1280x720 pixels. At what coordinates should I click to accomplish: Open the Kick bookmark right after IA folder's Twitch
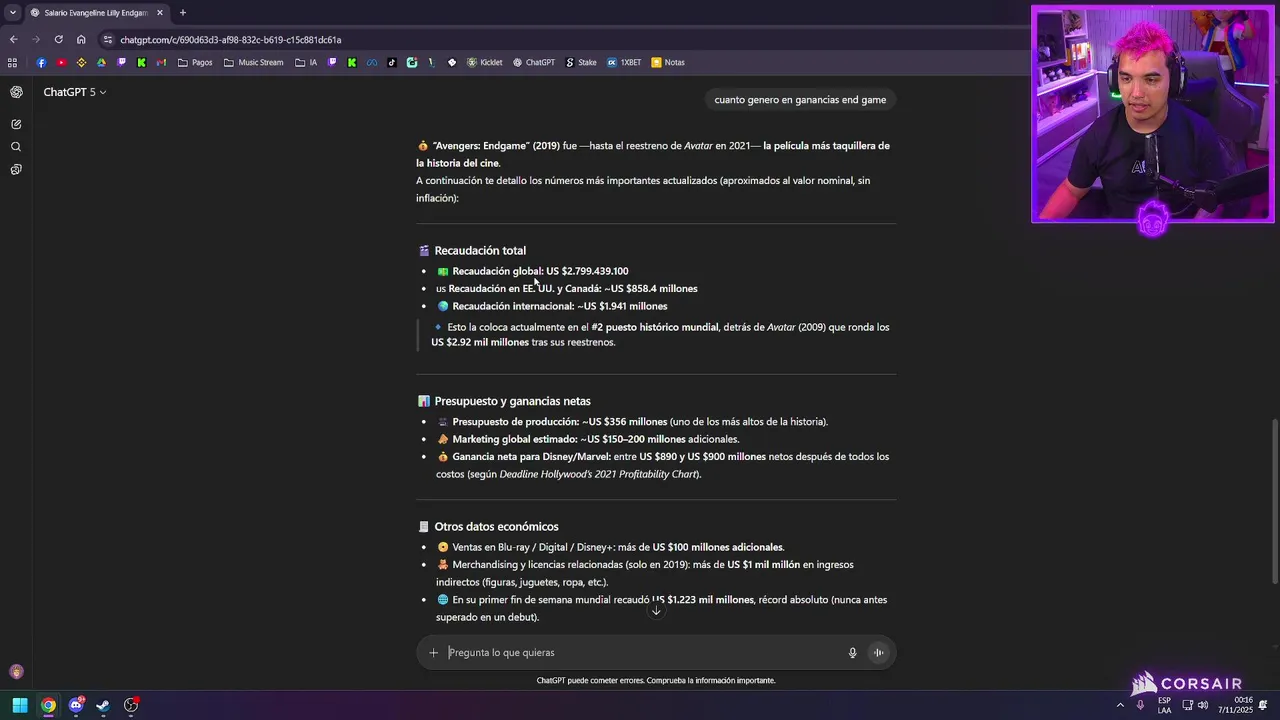coord(352,62)
